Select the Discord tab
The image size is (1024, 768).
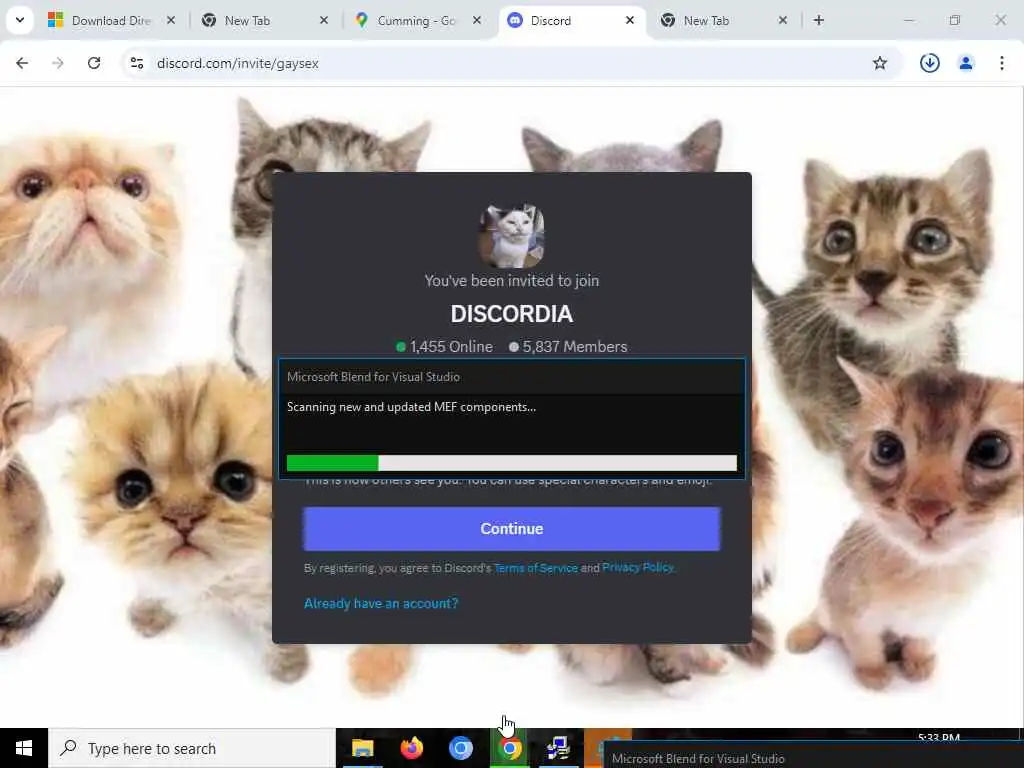click(571, 20)
